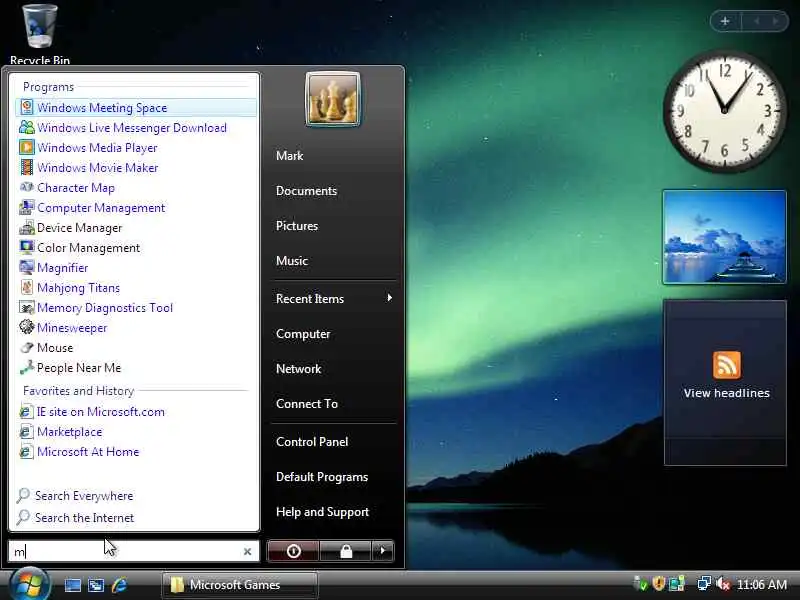Screen dimensions: 800x600
Task: Click Show Desktop quick launch icon
Action: coord(72,585)
